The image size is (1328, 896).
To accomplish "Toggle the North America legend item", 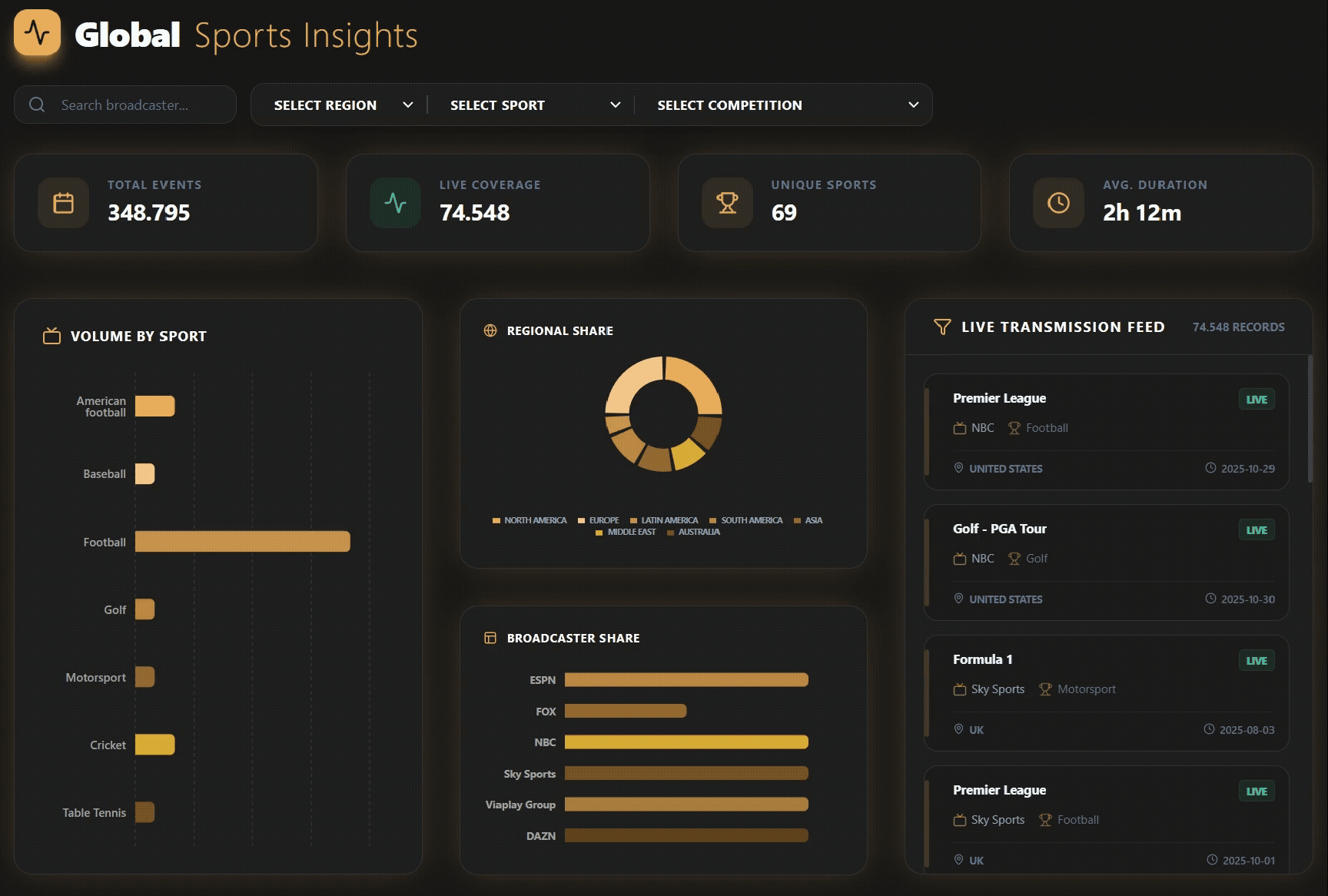I will pyautogui.click(x=530, y=520).
